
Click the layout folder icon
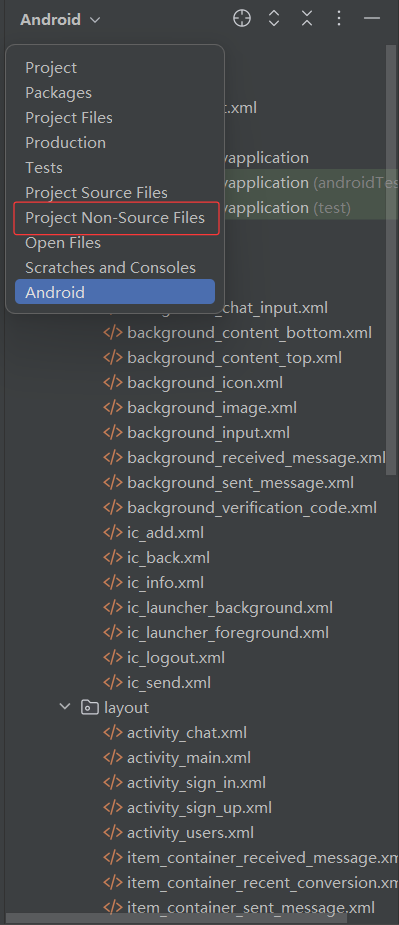tap(89, 707)
